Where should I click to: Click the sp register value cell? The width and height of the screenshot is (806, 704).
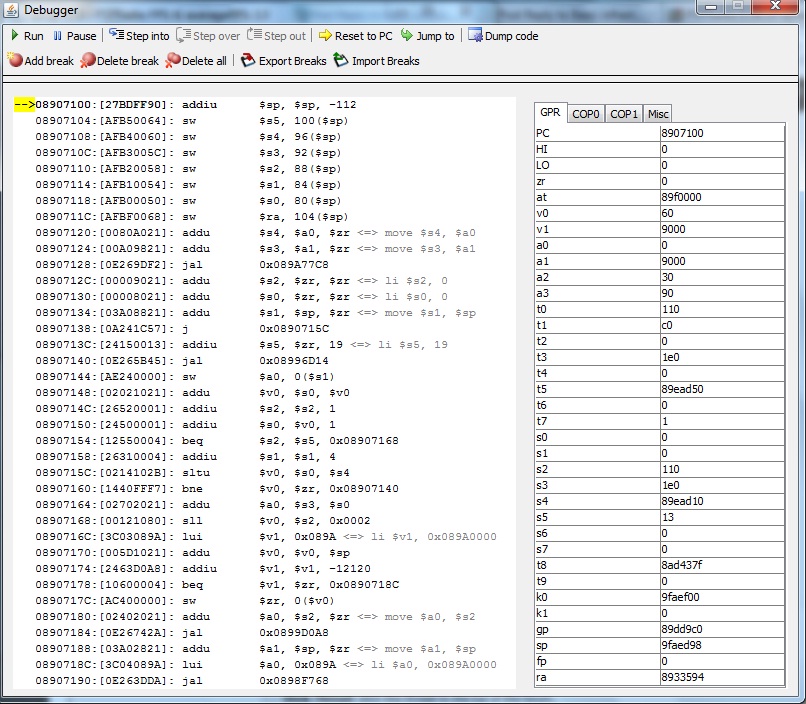(721, 645)
